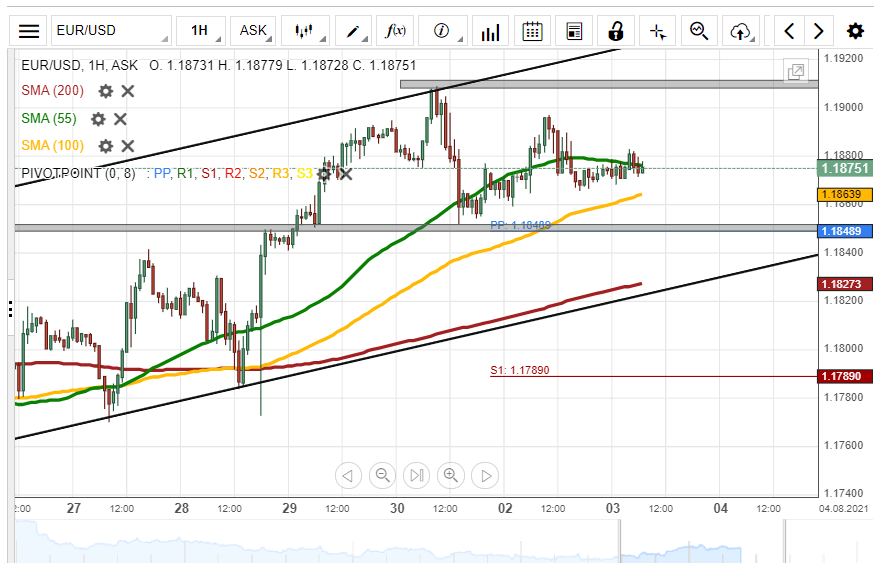The image size is (881, 570).
Task: Remove the PIVOTPOINT indicator
Action: point(346,174)
